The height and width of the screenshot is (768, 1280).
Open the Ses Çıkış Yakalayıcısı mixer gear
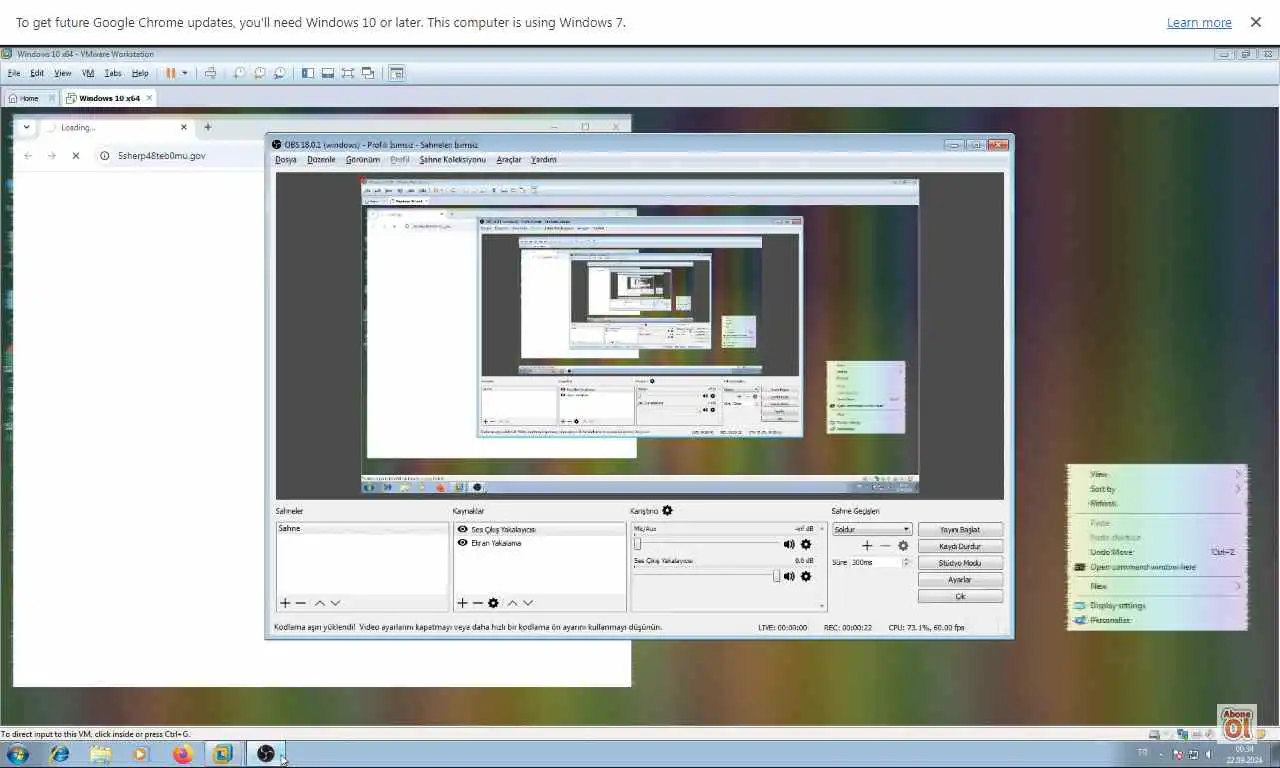[806, 576]
